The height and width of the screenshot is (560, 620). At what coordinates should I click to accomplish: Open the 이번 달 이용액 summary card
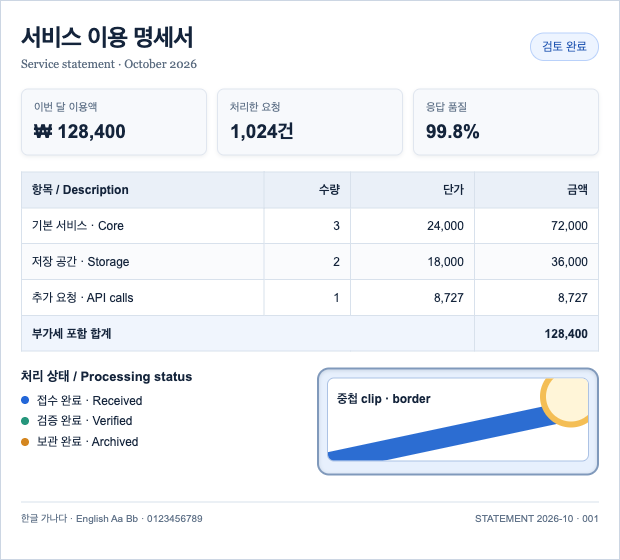tap(114, 122)
